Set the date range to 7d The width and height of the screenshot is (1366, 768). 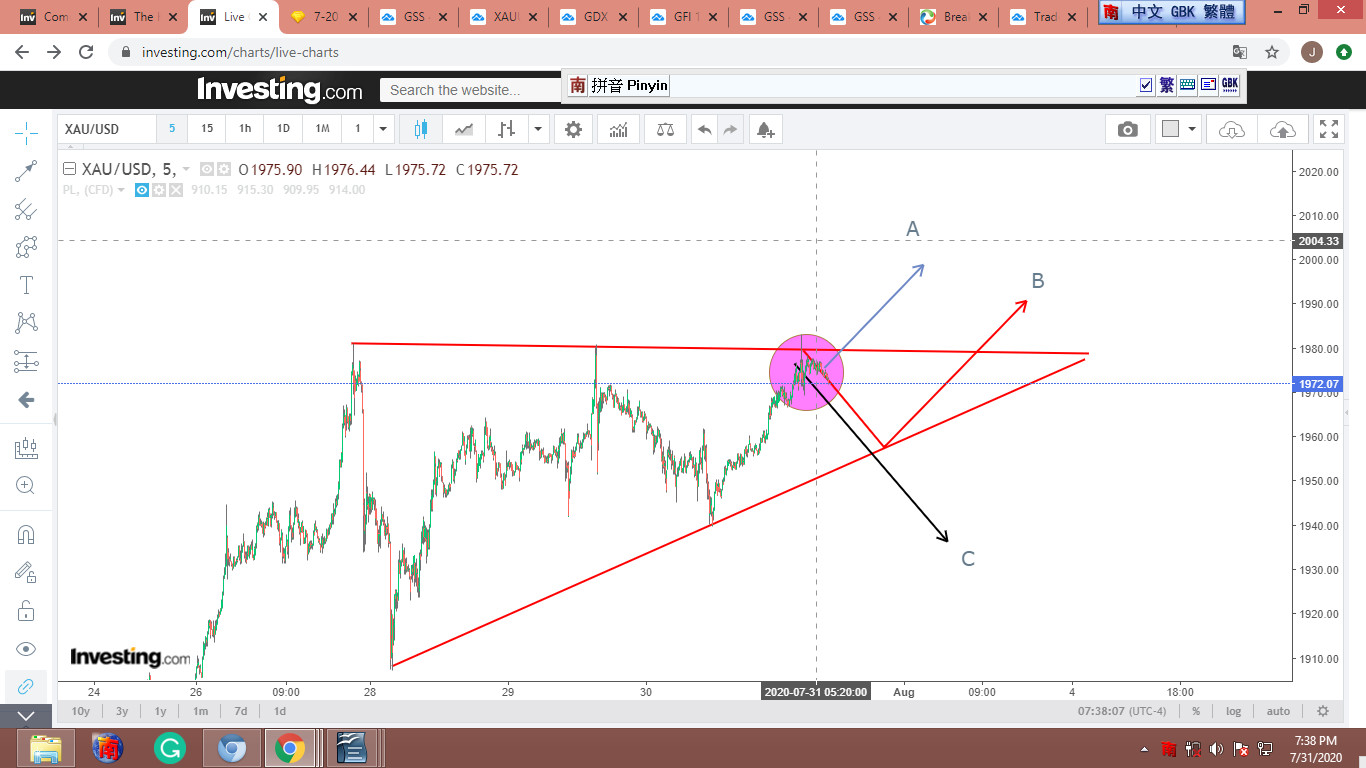(240, 711)
